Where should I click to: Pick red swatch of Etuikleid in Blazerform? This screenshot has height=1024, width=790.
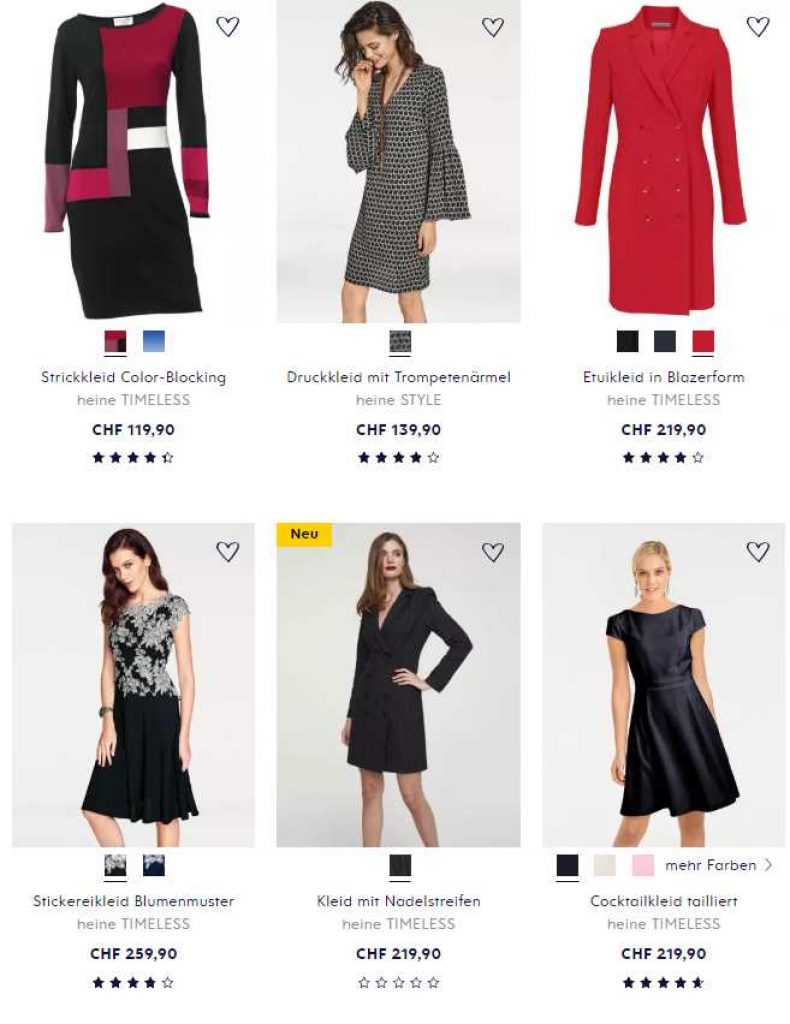tap(703, 342)
